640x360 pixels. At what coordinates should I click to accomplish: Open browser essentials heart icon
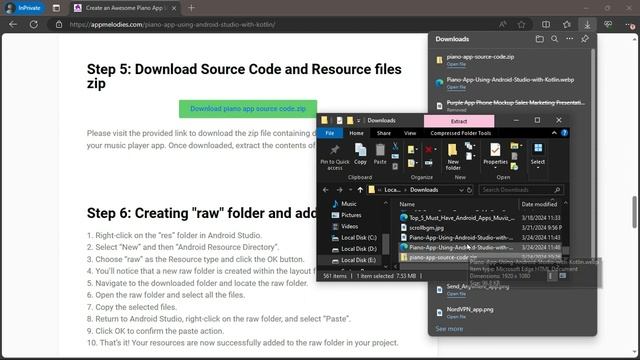point(608,24)
